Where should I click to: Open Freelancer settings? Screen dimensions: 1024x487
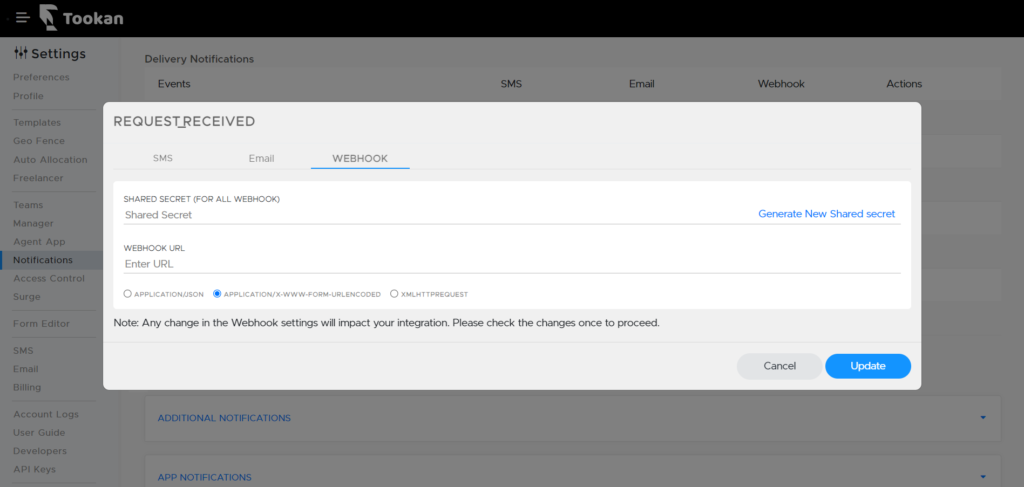[39, 178]
